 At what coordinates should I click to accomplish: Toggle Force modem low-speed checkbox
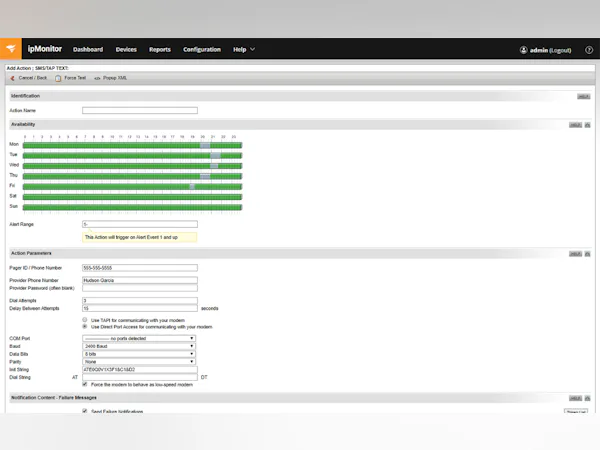click(x=85, y=384)
